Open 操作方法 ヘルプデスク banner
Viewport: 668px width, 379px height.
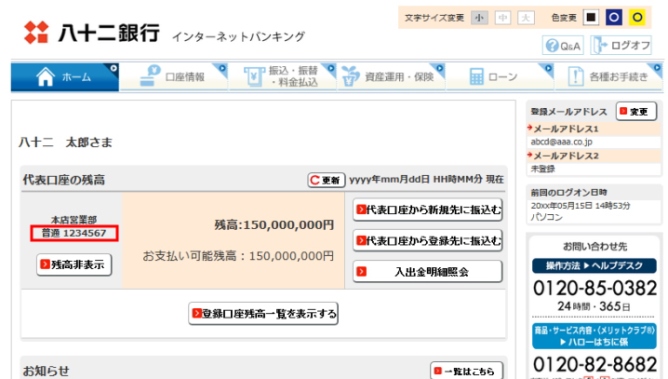[x=594, y=266]
